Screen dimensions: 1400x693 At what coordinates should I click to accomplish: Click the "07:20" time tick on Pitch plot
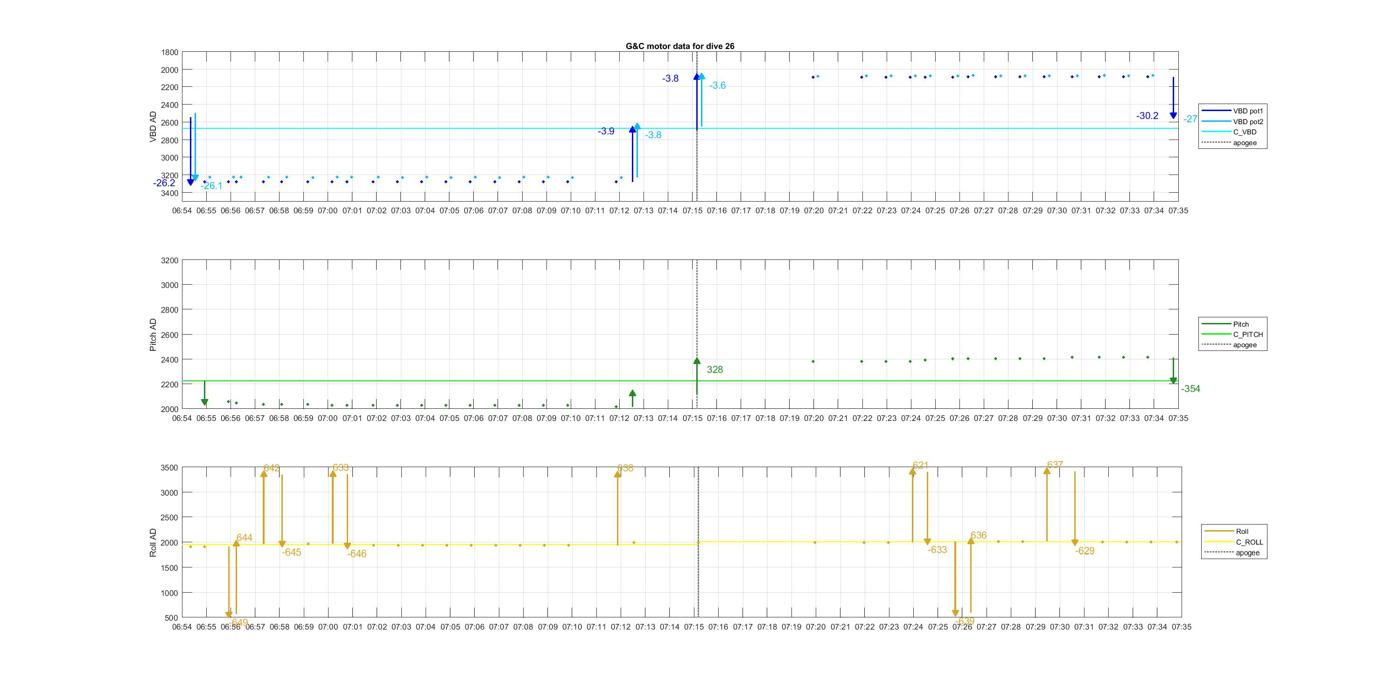pos(814,419)
